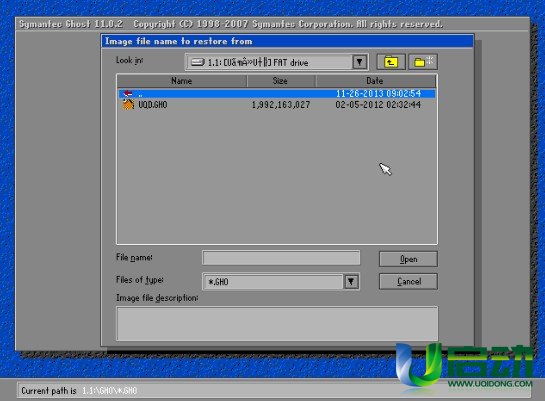Expand the Look in drive dropdown arrow
The width and height of the screenshot is (545, 401).
coord(360,63)
